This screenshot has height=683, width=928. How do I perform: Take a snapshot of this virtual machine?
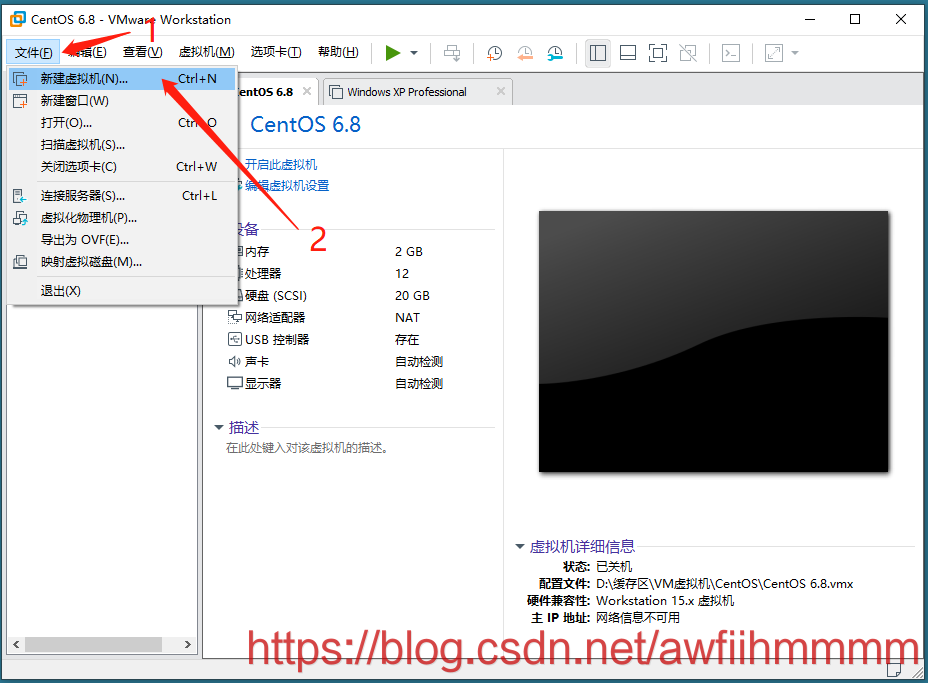tap(494, 53)
